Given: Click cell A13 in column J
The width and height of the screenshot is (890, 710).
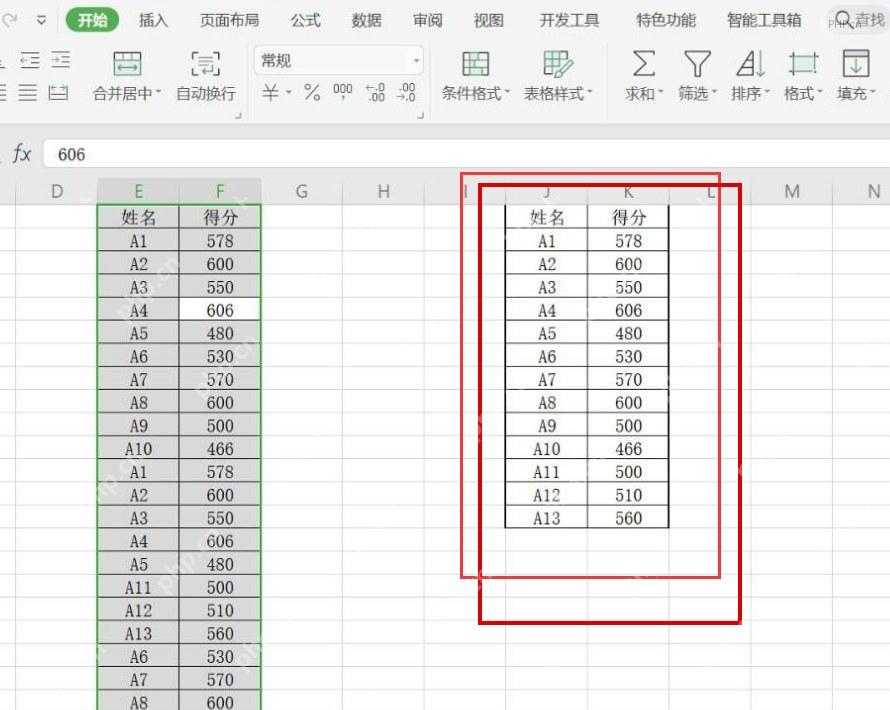Looking at the screenshot, I should (x=547, y=518).
